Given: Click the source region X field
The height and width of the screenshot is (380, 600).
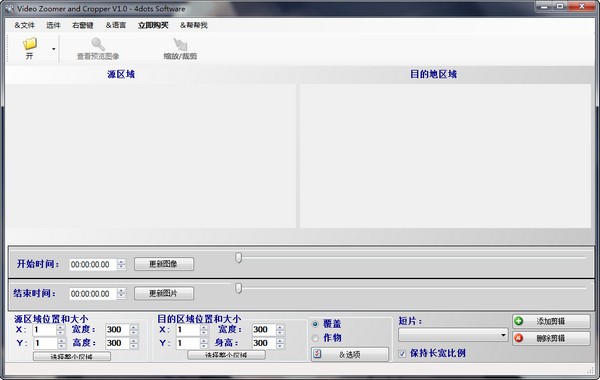Looking at the screenshot, I should (x=45, y=330).
